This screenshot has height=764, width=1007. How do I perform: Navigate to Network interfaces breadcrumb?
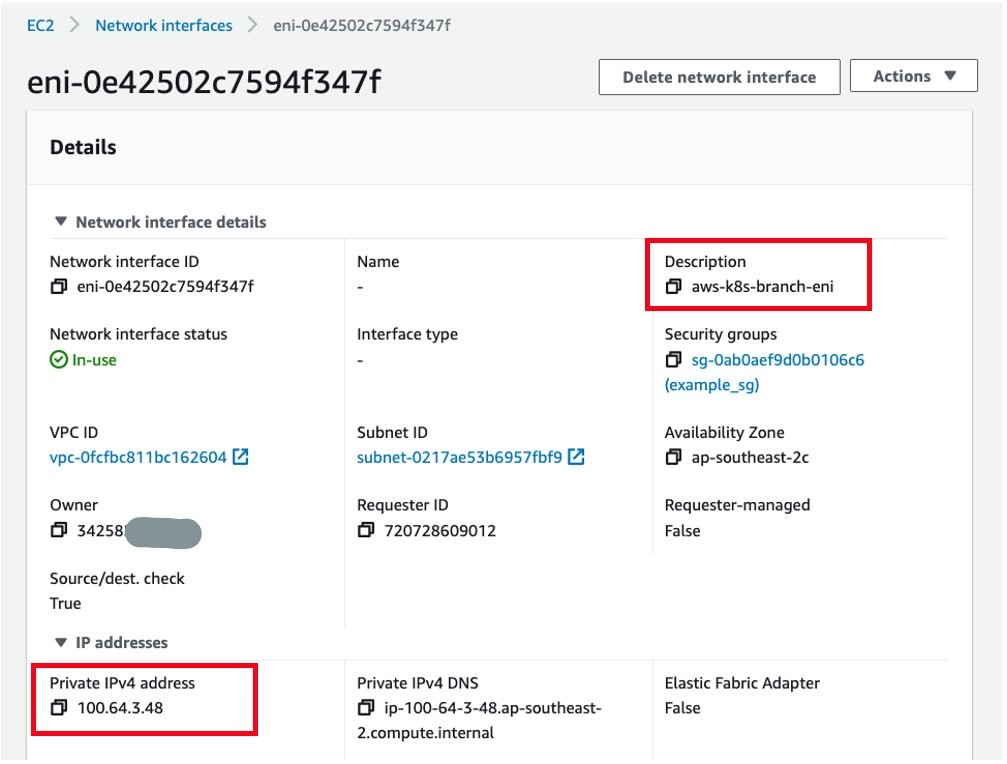click(x=164, y=26)
